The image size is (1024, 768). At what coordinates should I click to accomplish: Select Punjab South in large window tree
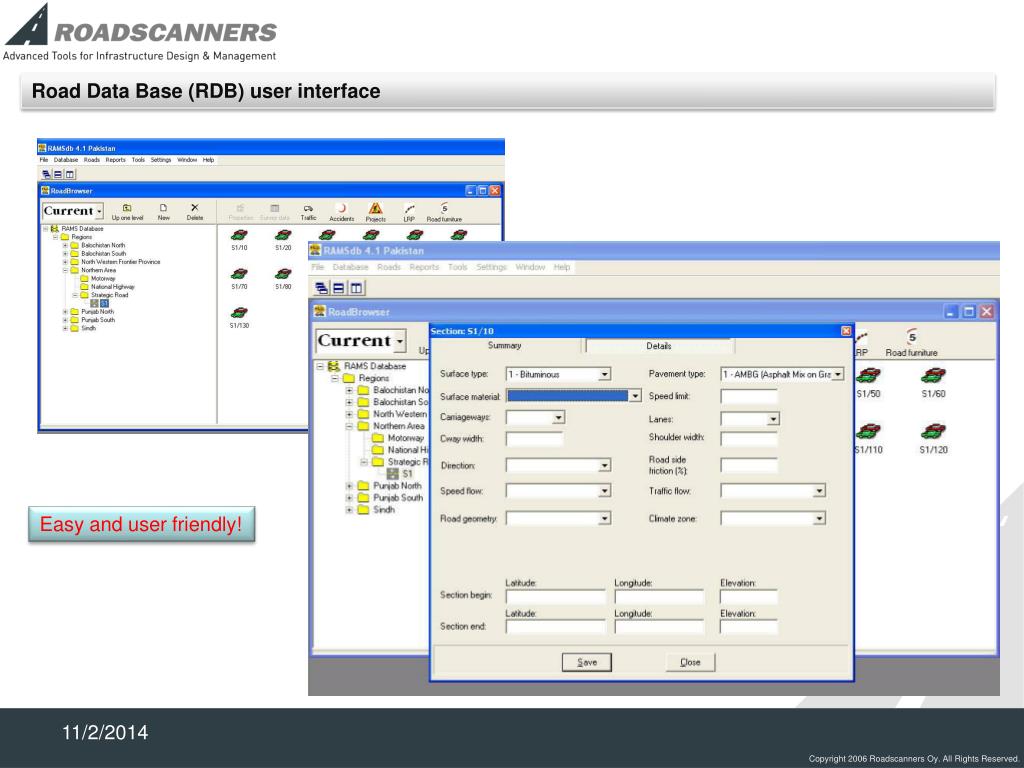[x=398, y=498]
